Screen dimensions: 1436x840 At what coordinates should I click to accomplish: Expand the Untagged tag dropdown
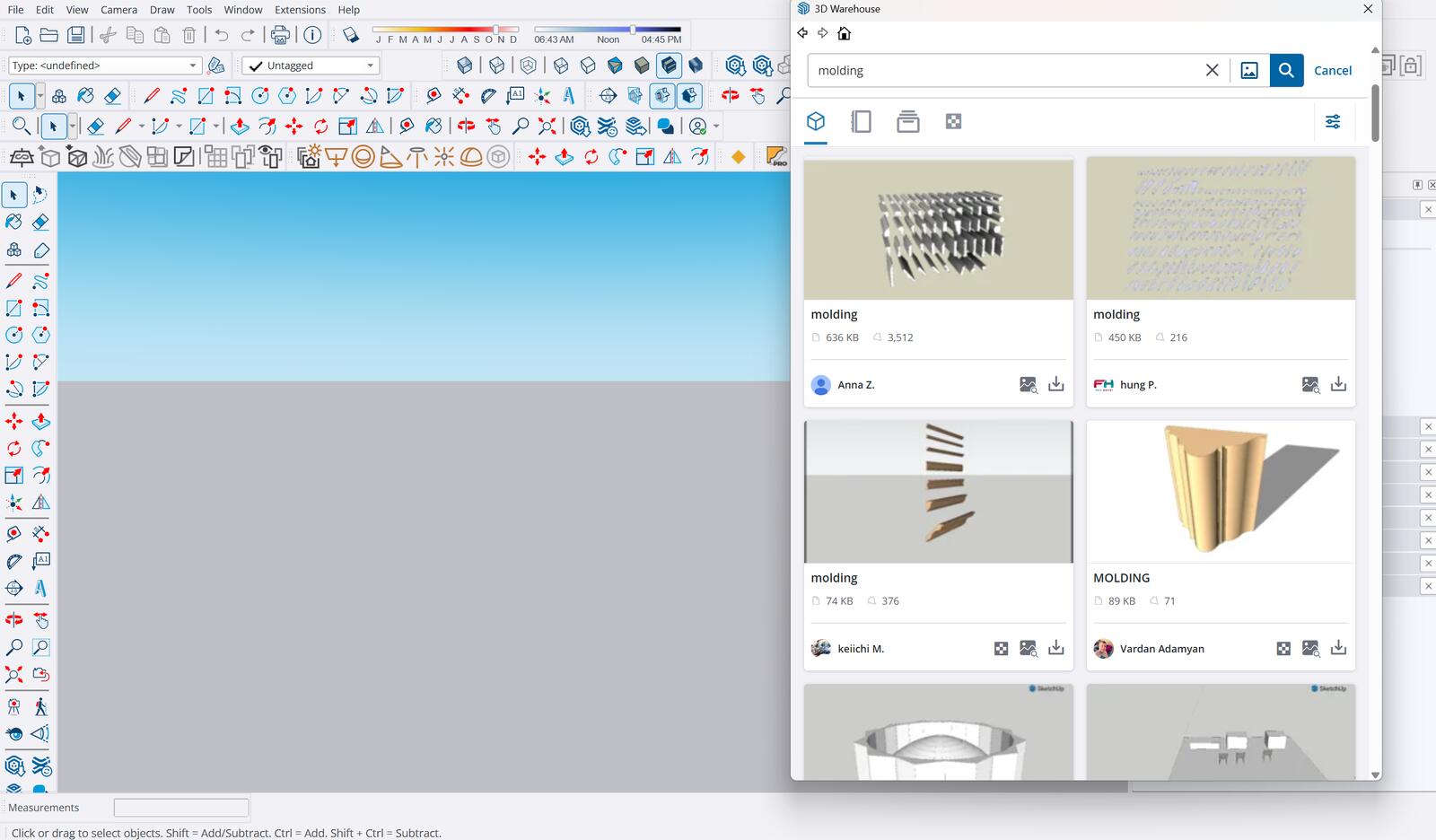pos(311,66)
